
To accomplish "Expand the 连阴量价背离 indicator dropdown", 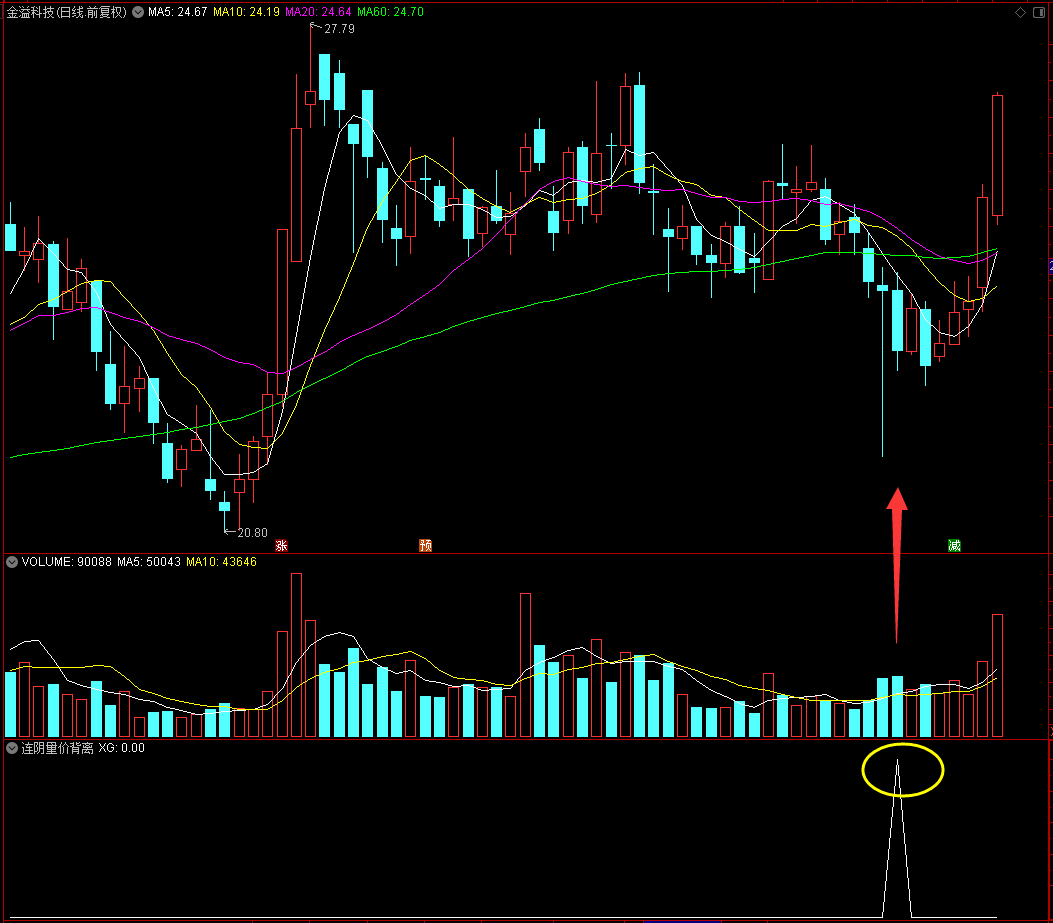I will point(12,748).
